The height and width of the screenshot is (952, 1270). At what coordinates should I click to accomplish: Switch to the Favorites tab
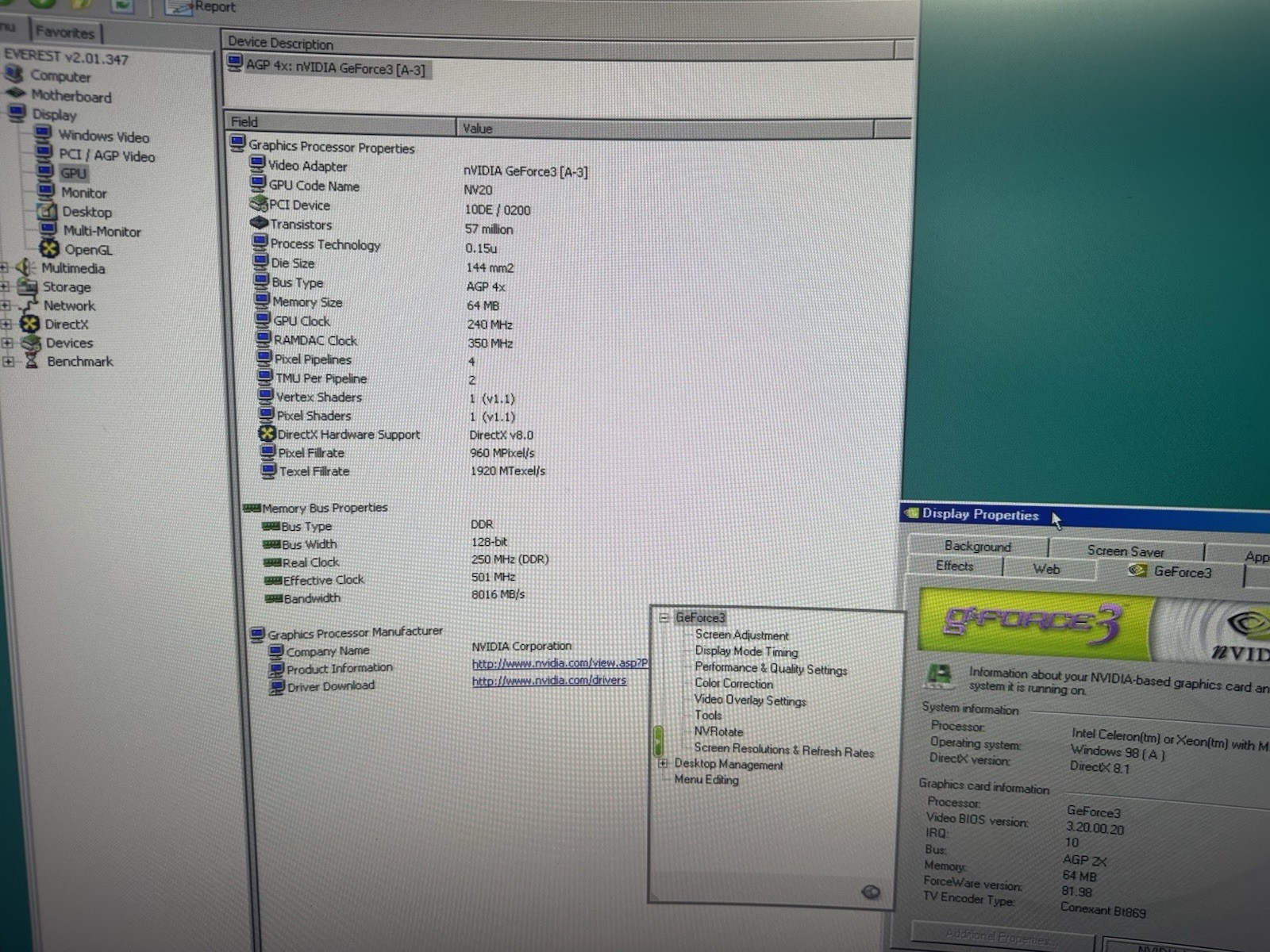(65, 33)
